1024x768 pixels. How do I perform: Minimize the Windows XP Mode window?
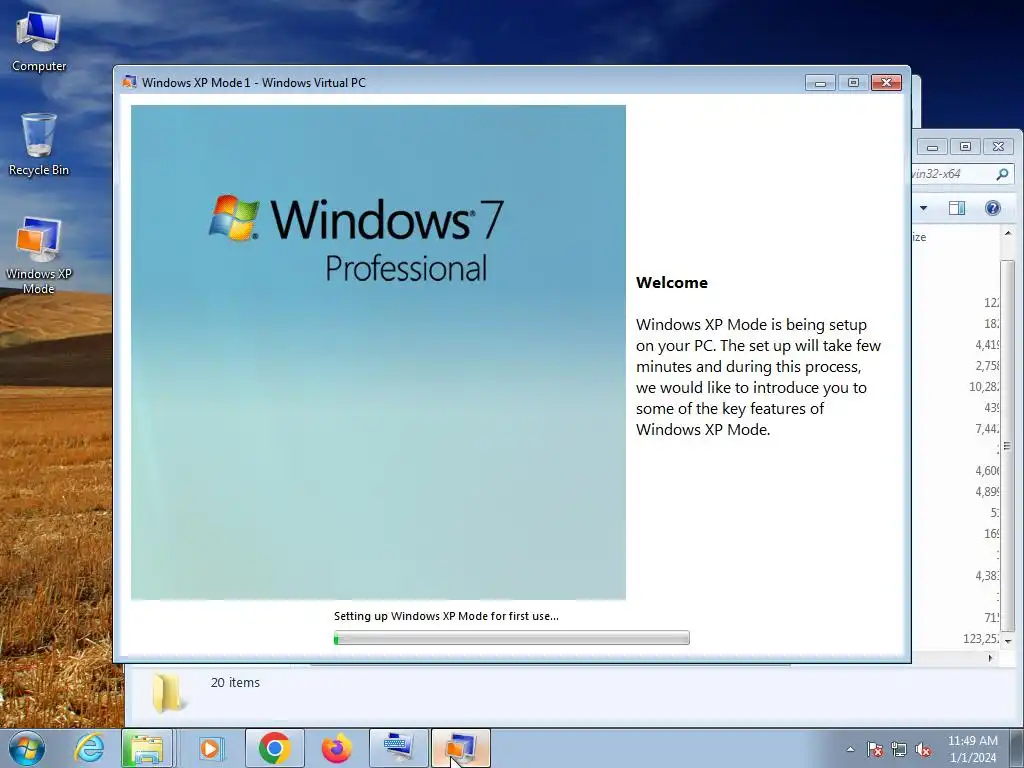pos(820,83)
